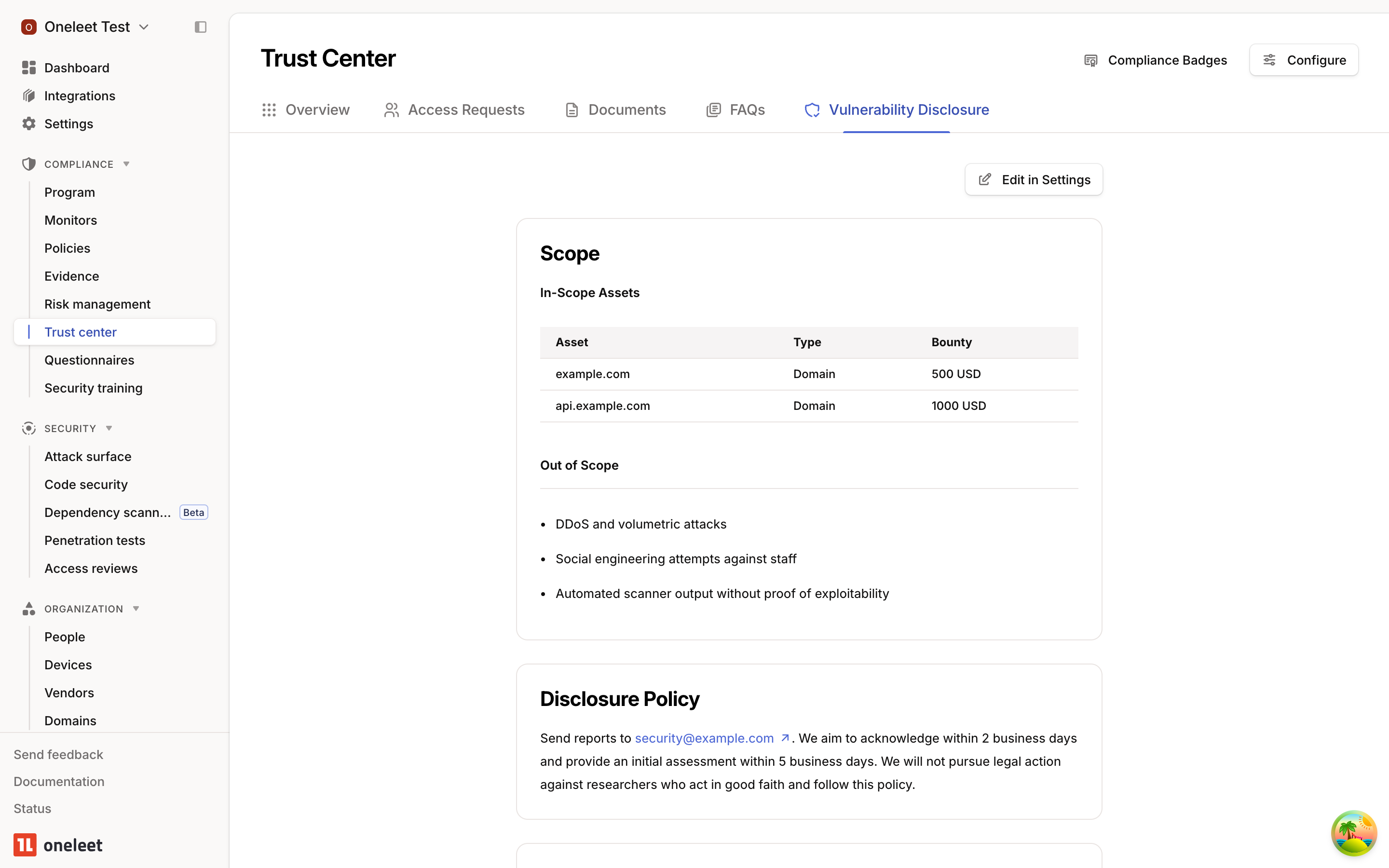Viewport: 1389px width, 868px height.
Task: Collapse the sidebar panel icon
Action: (200, 27)
